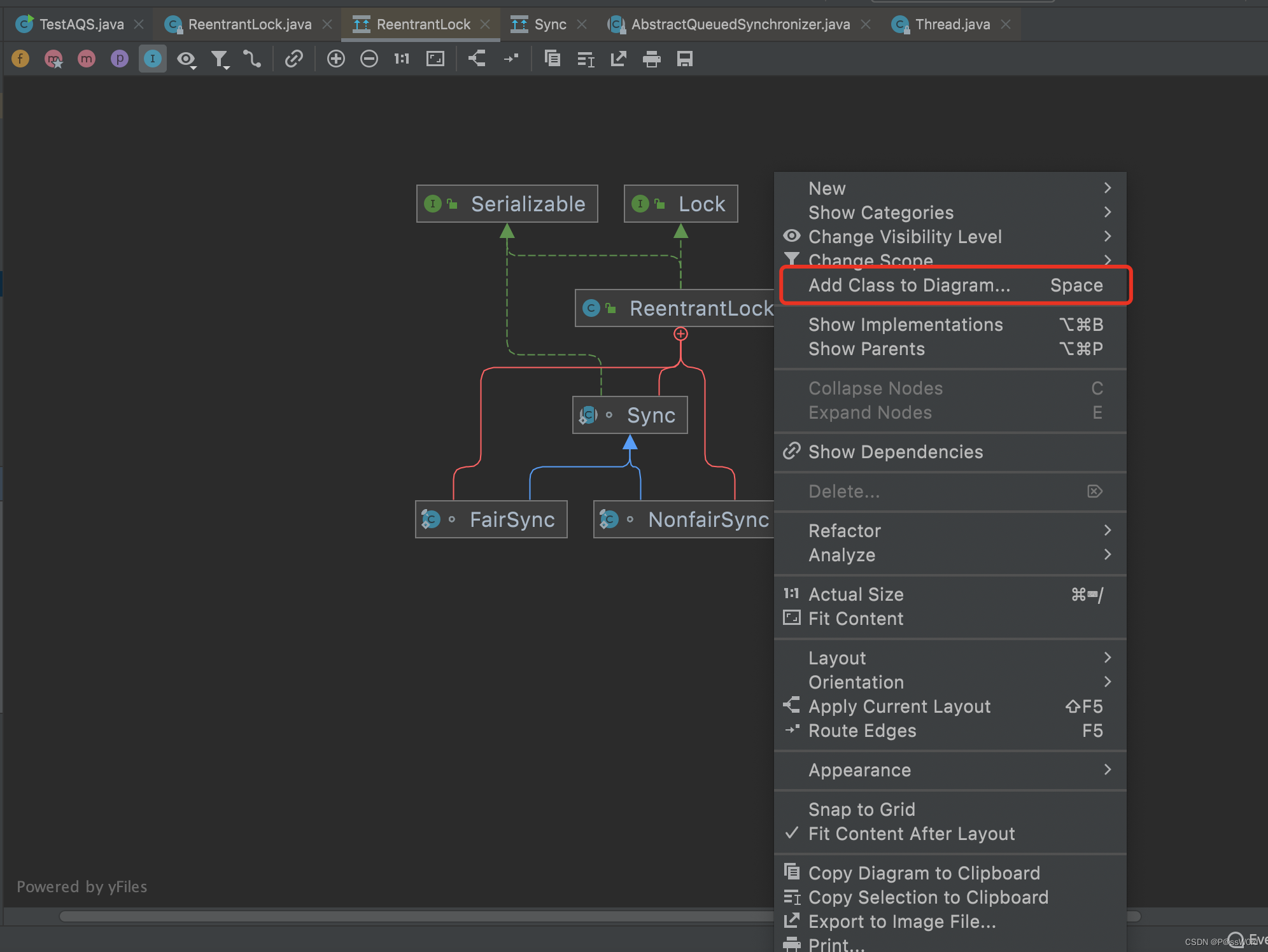Image resolution: width=1268 pixels, height=952 pixels.
Task: Click the Print diagram toolbar icon
Action: point(652,59)
